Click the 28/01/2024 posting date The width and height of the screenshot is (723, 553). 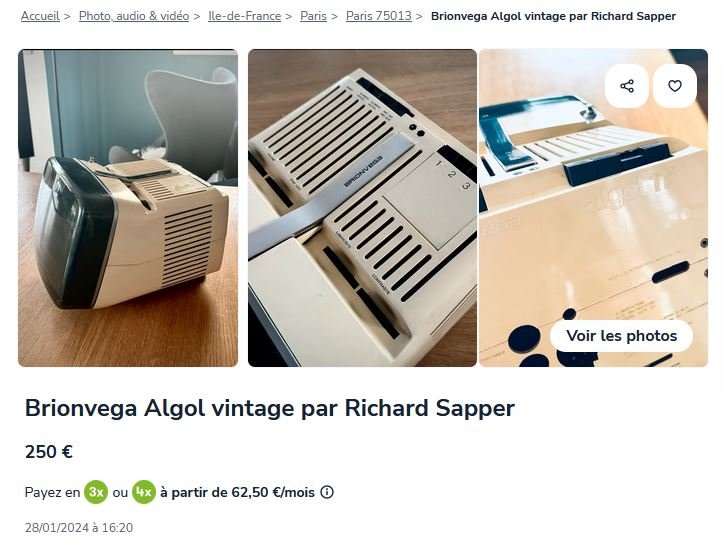[79, 528]
